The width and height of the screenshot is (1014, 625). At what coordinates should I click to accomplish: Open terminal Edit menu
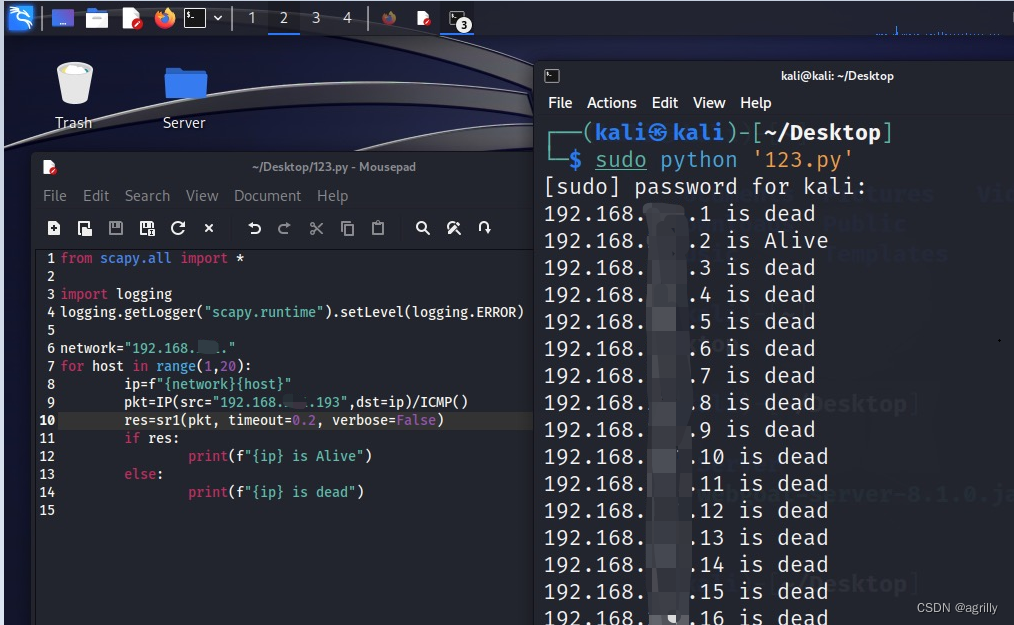(665, 103)
